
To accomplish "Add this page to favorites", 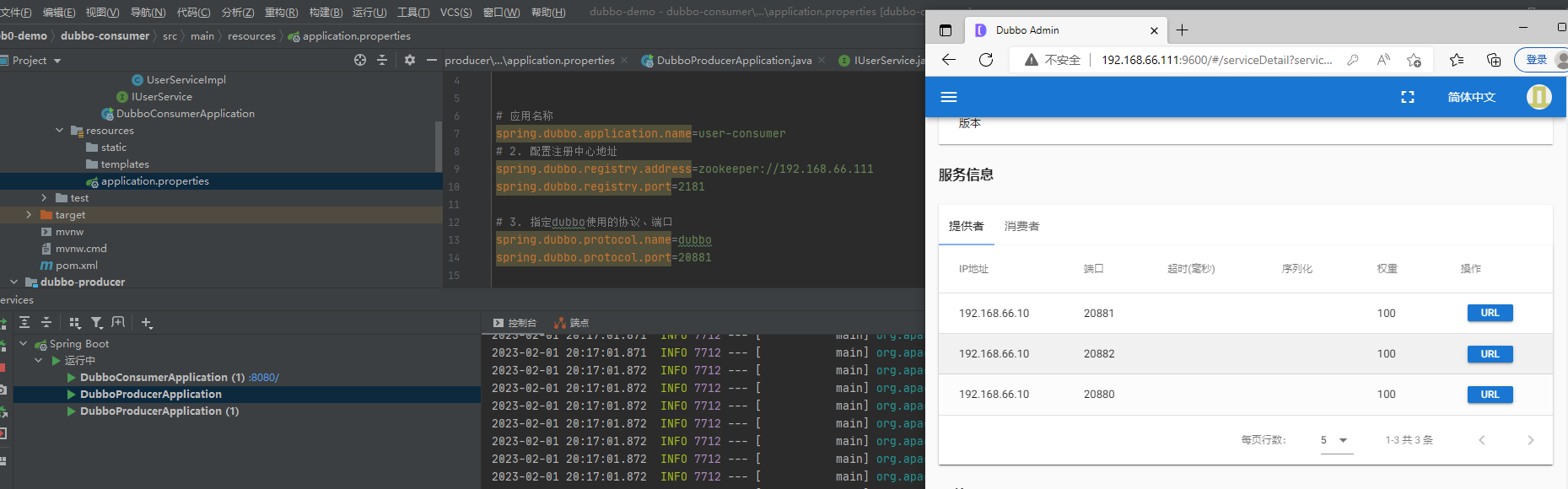I will click(1414, 60).
